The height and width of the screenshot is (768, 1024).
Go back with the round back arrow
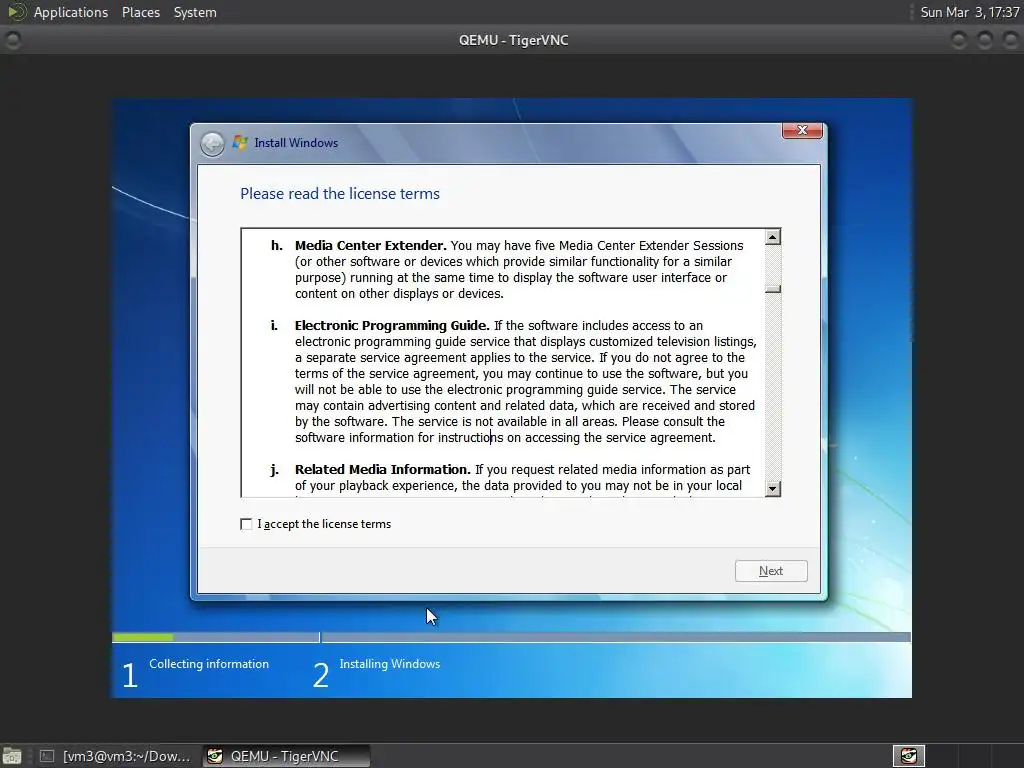tap(212, 144)
